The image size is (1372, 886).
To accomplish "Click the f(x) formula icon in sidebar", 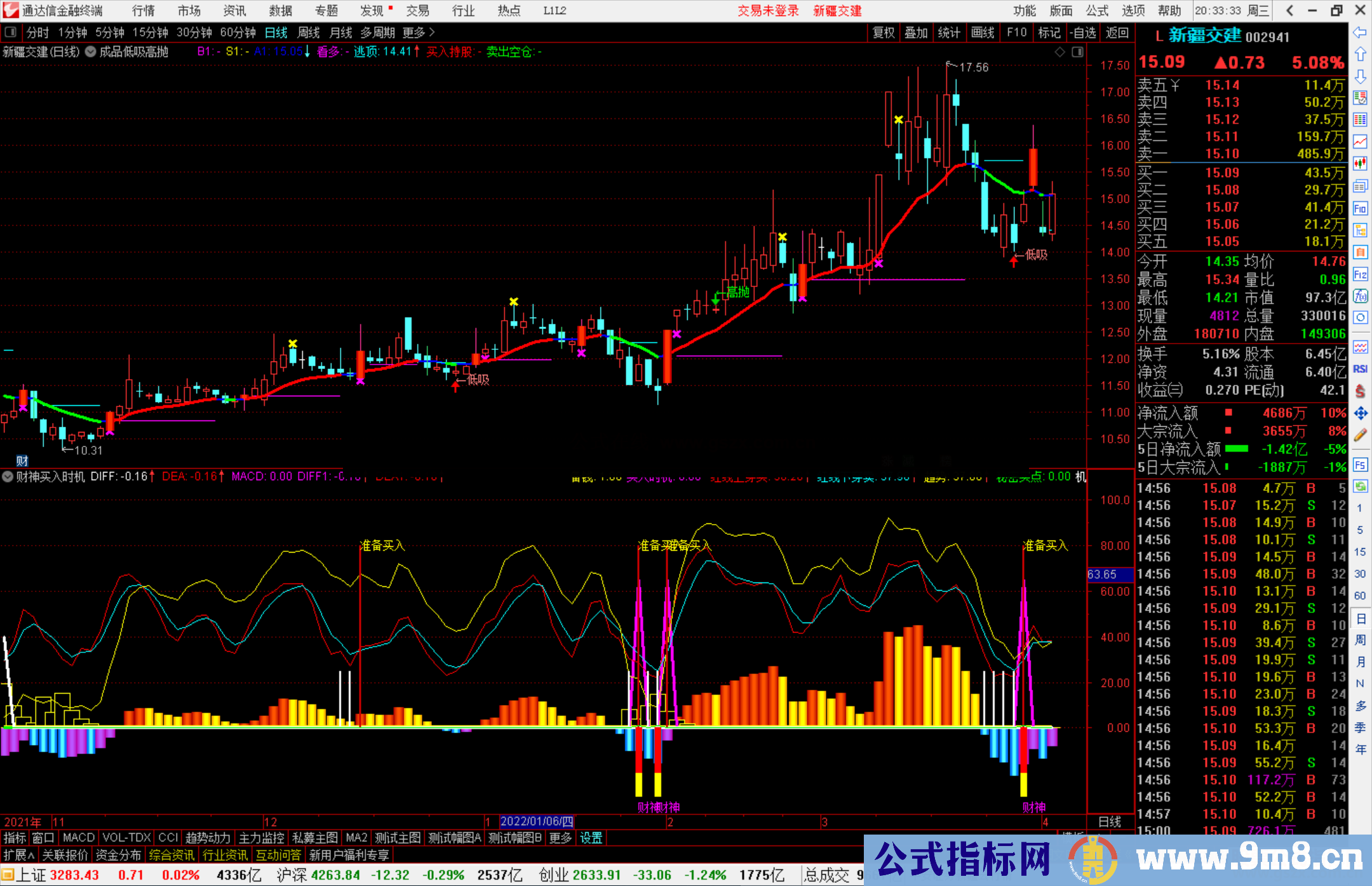I will [x=1360, y=296].
